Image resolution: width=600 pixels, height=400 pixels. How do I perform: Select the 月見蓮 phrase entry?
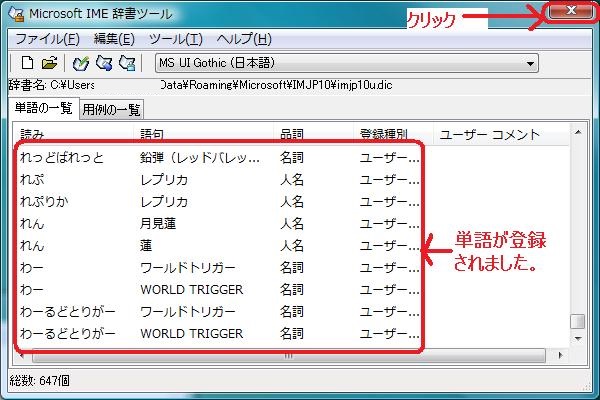[158, 224]
